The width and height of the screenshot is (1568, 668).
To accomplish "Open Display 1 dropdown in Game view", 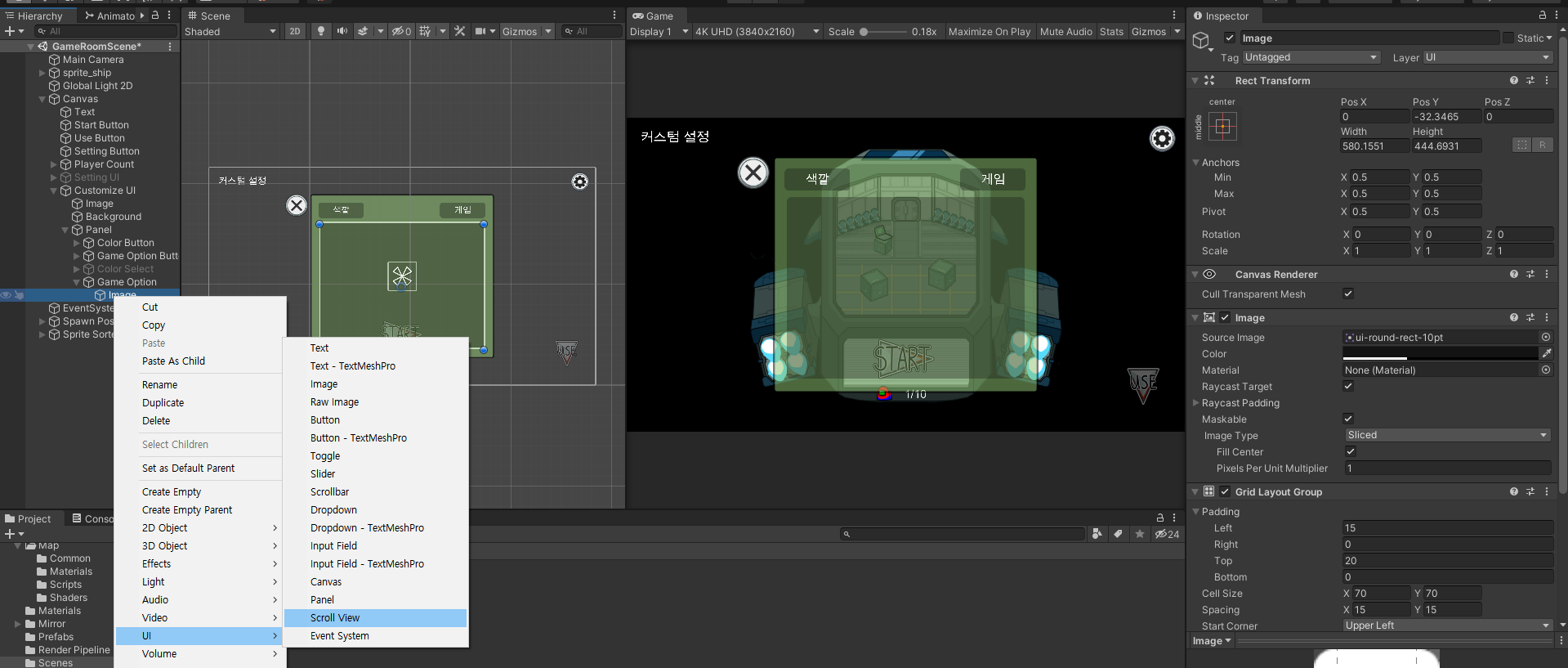I will click(659, 31).
